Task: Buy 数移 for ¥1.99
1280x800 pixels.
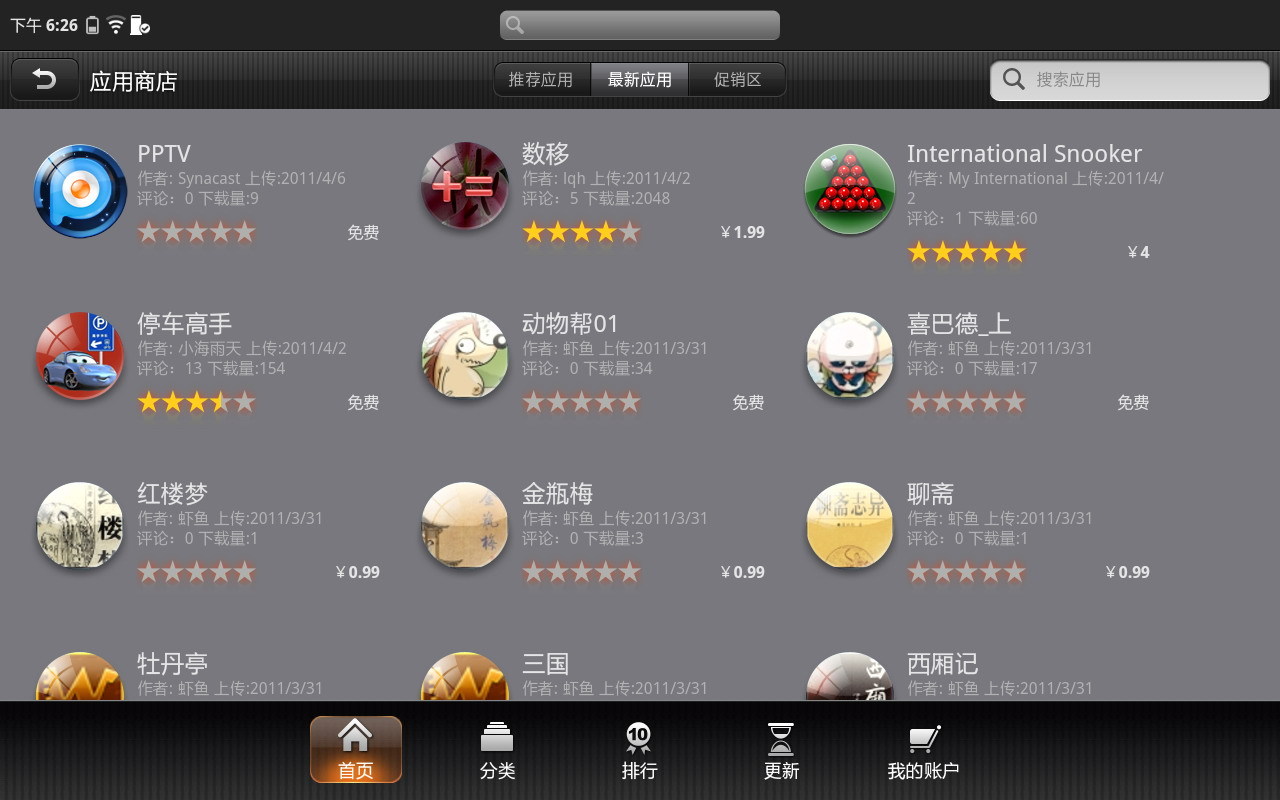Action: click(743, 232)
